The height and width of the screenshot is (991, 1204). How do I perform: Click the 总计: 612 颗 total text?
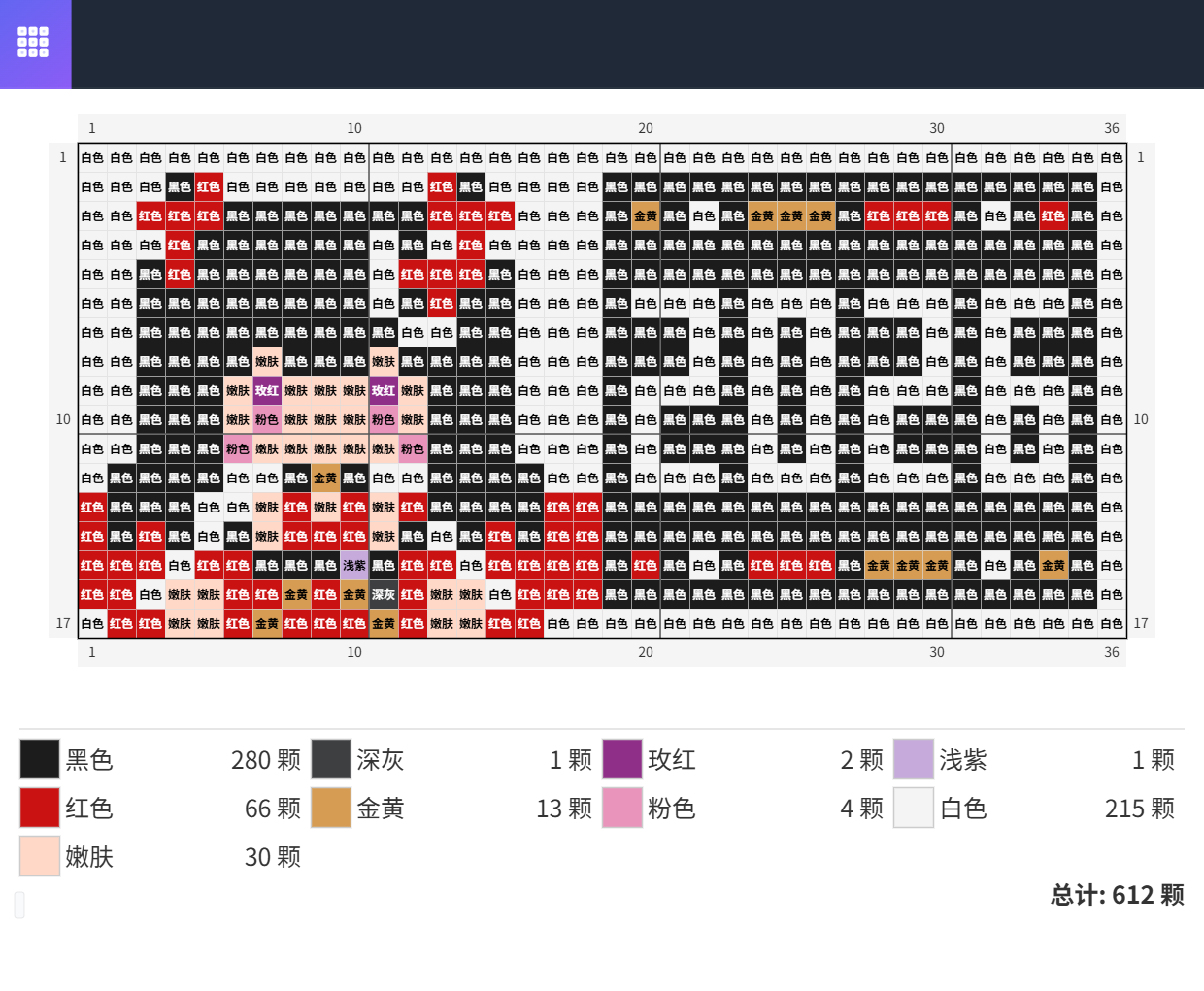coord(1117,895)
